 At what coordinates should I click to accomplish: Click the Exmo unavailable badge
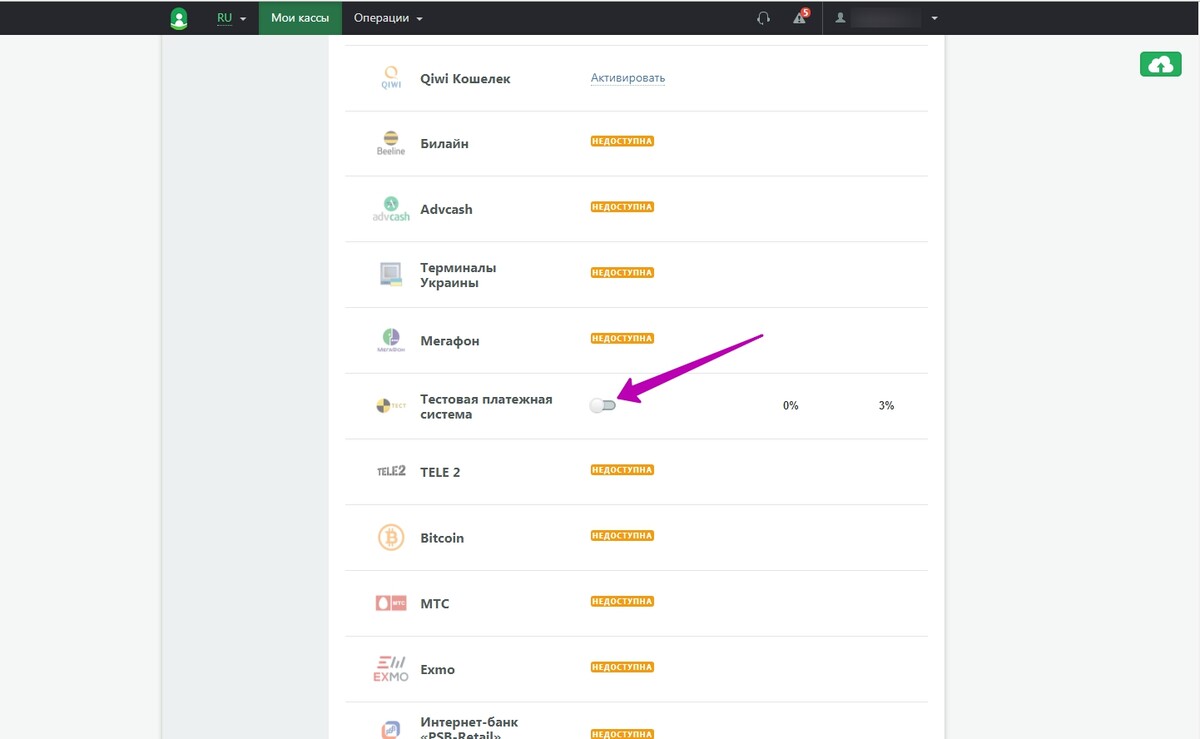622,667
